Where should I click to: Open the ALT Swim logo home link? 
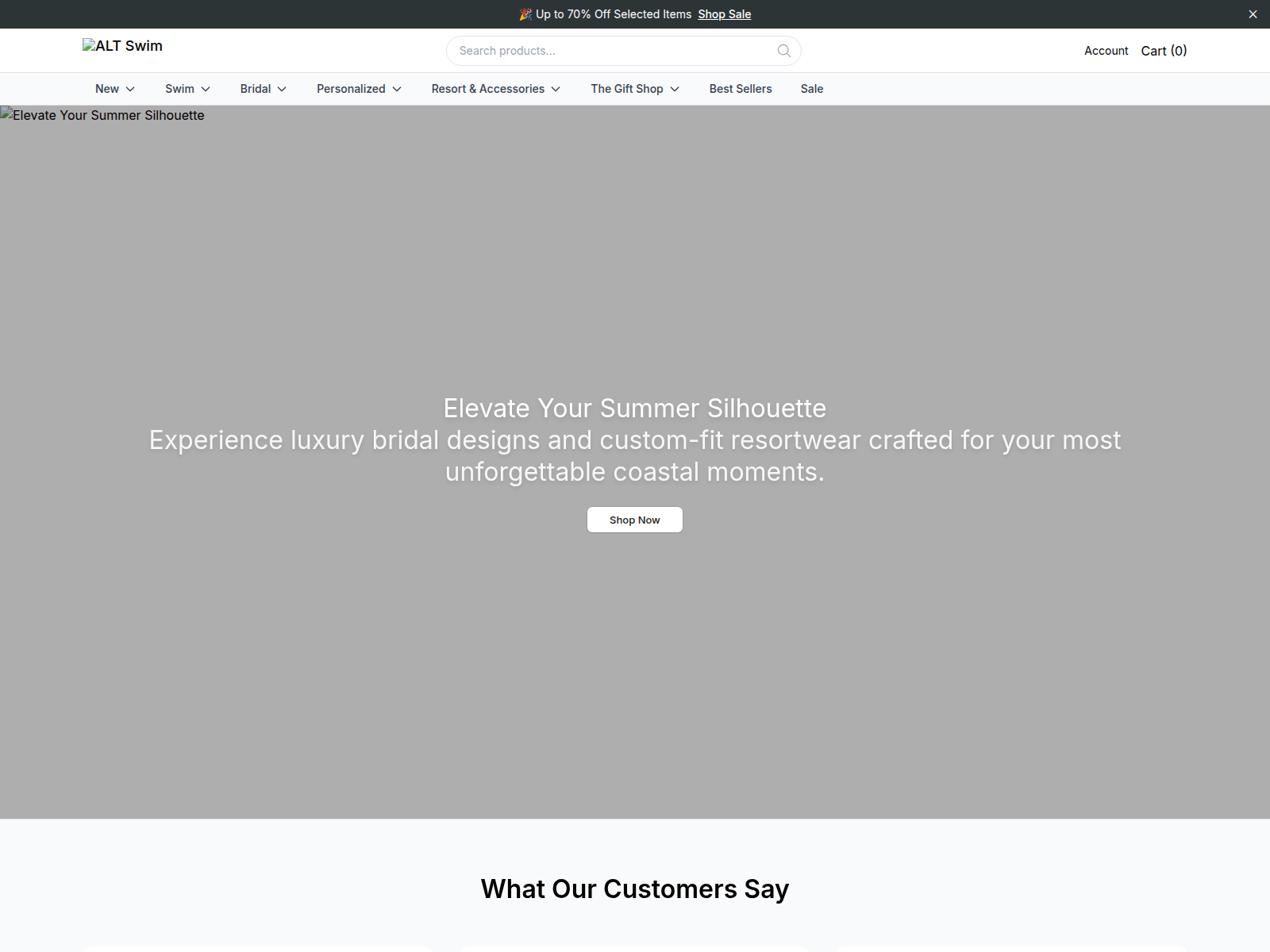122,46
